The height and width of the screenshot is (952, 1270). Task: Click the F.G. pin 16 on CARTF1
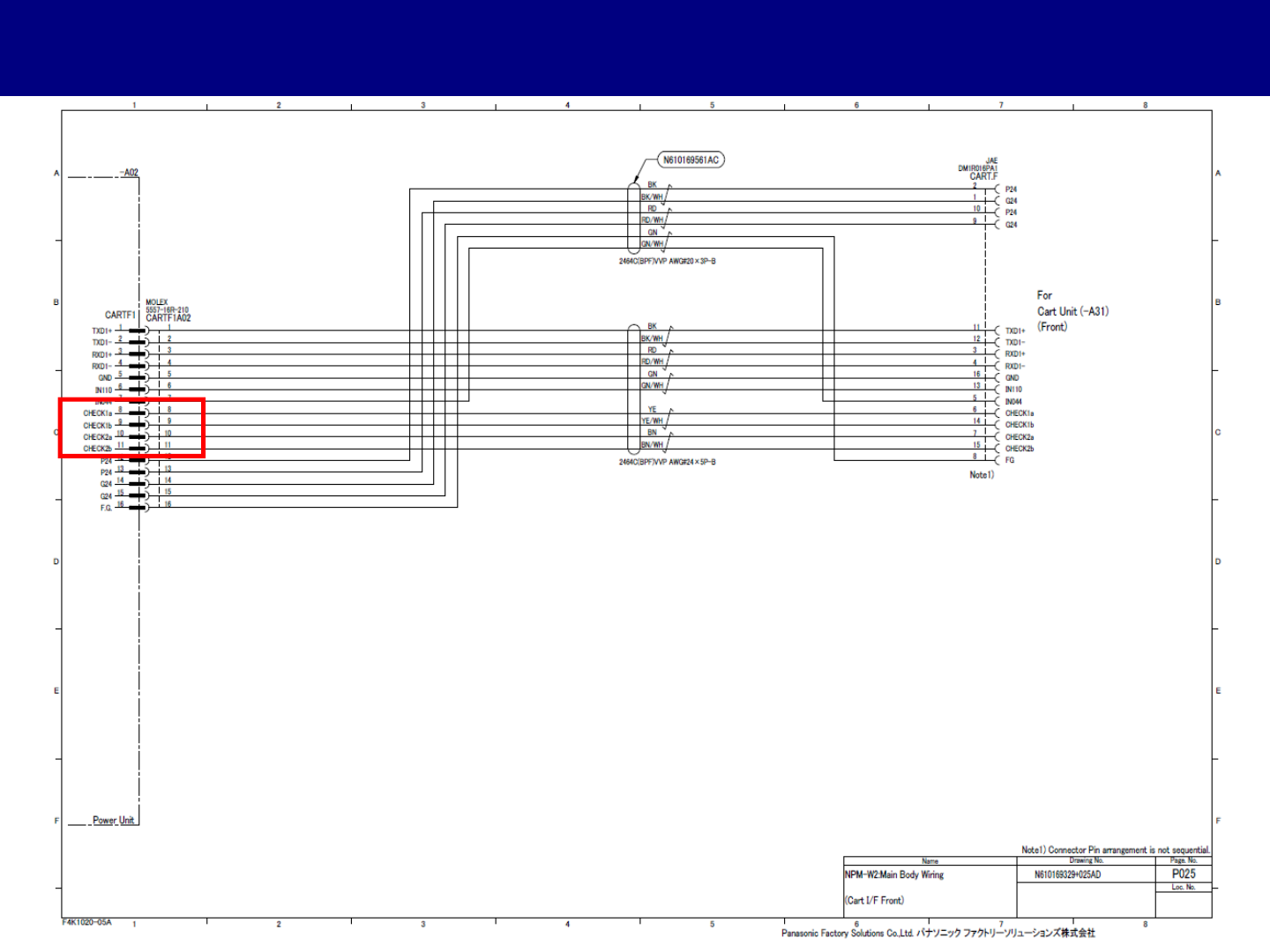(106, 508)
